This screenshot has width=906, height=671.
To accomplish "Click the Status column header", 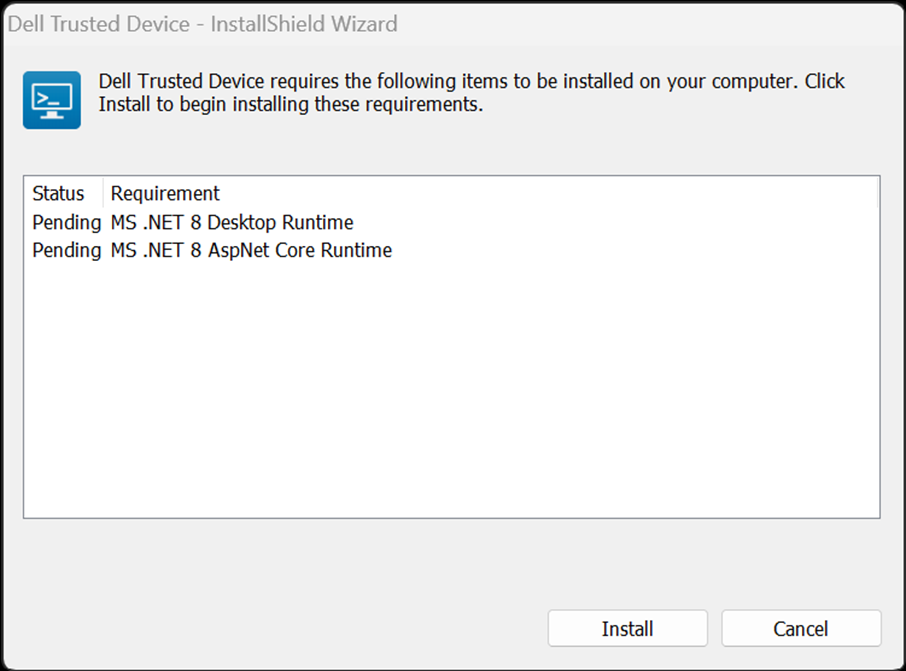I will click(x=58, y=193).
